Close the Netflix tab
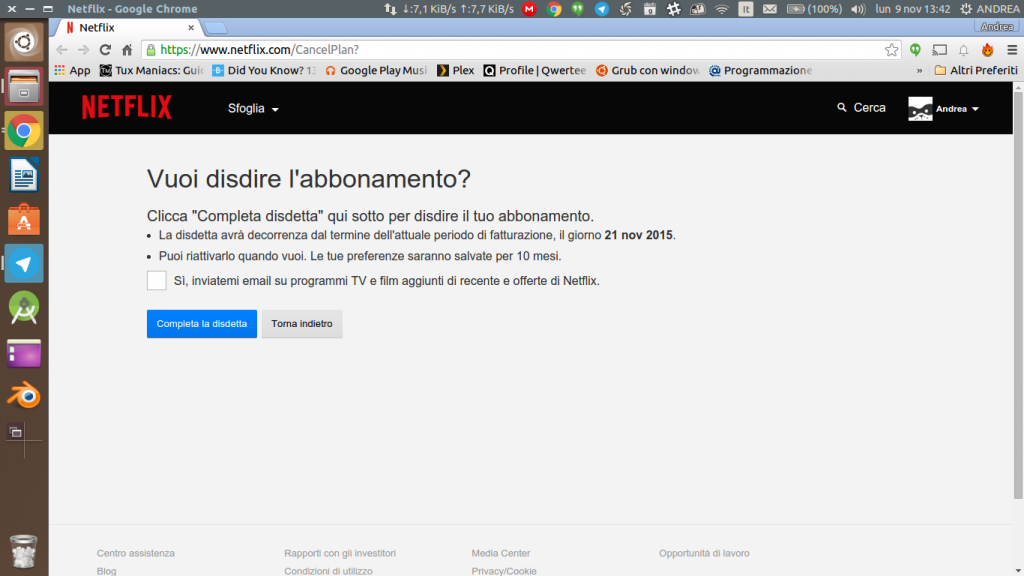This screenshot has height=576, width=1024. [x=191, y=27]
